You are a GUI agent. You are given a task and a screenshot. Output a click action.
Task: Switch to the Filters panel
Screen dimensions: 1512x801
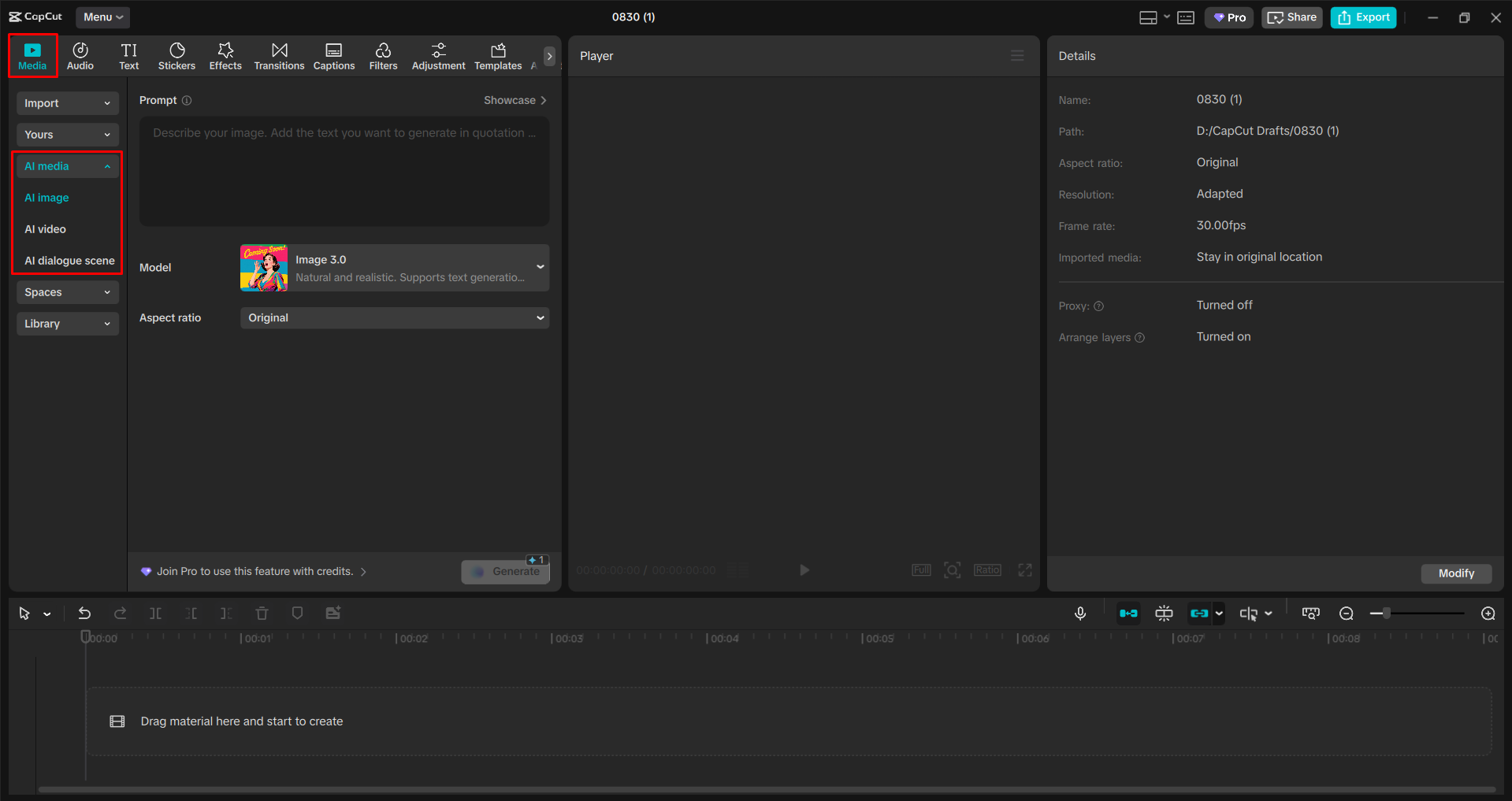pyautogui.click(x=383, y=55)
